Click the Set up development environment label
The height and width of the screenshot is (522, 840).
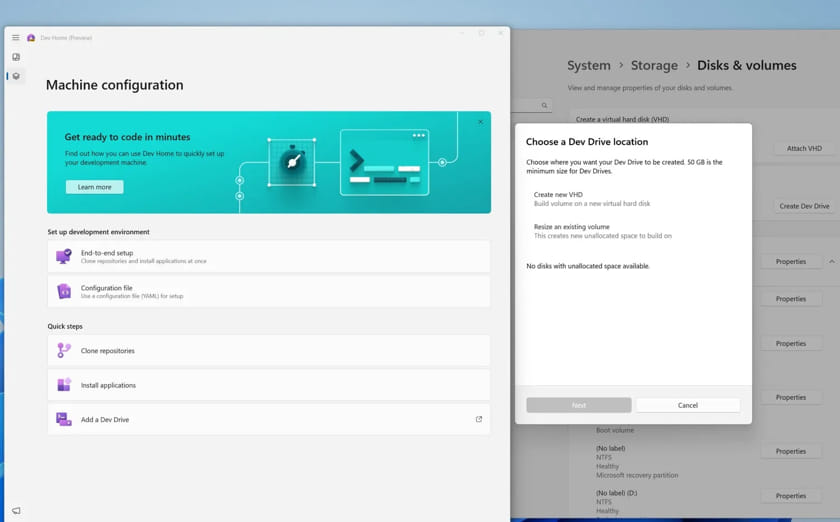point(99,232)
